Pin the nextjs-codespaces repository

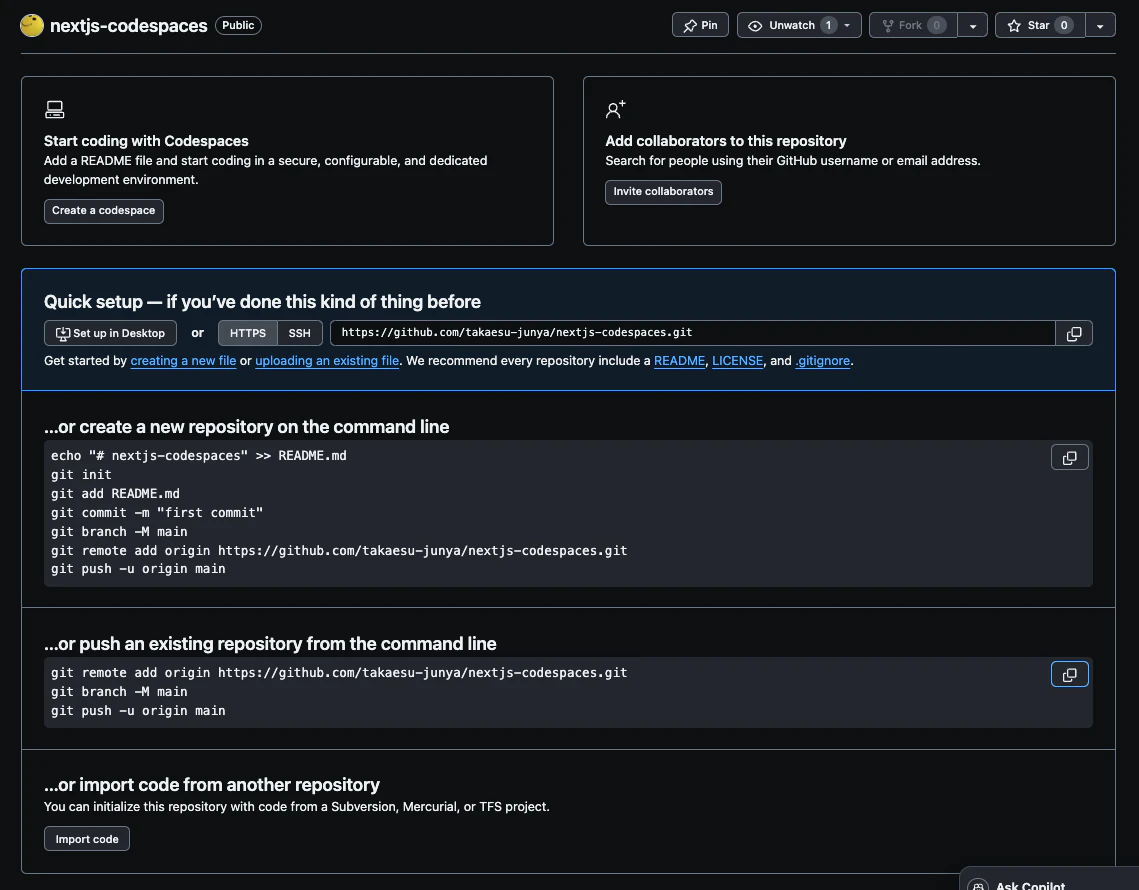tap(700, 25)
